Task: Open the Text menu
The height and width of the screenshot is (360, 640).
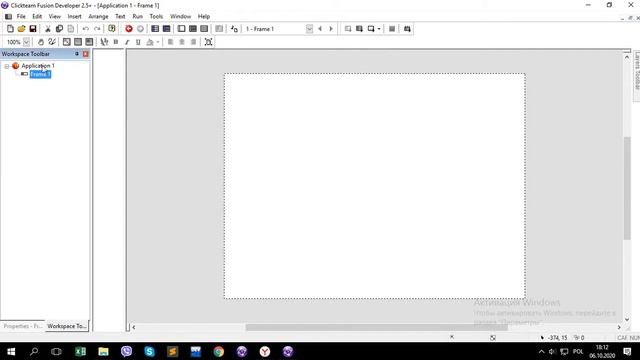Action: (x=120, y=16)
